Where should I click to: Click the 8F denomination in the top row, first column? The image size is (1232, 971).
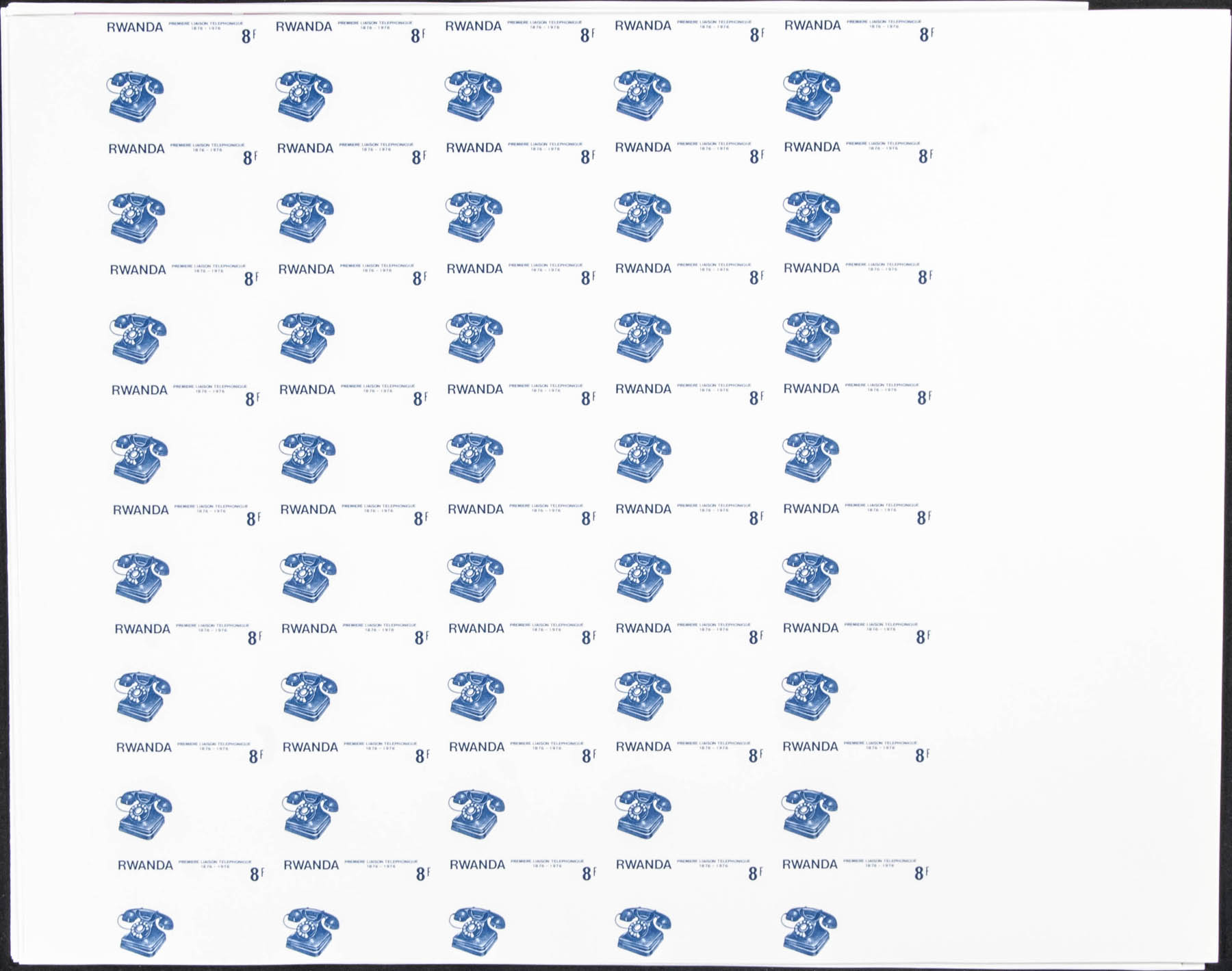248,36
